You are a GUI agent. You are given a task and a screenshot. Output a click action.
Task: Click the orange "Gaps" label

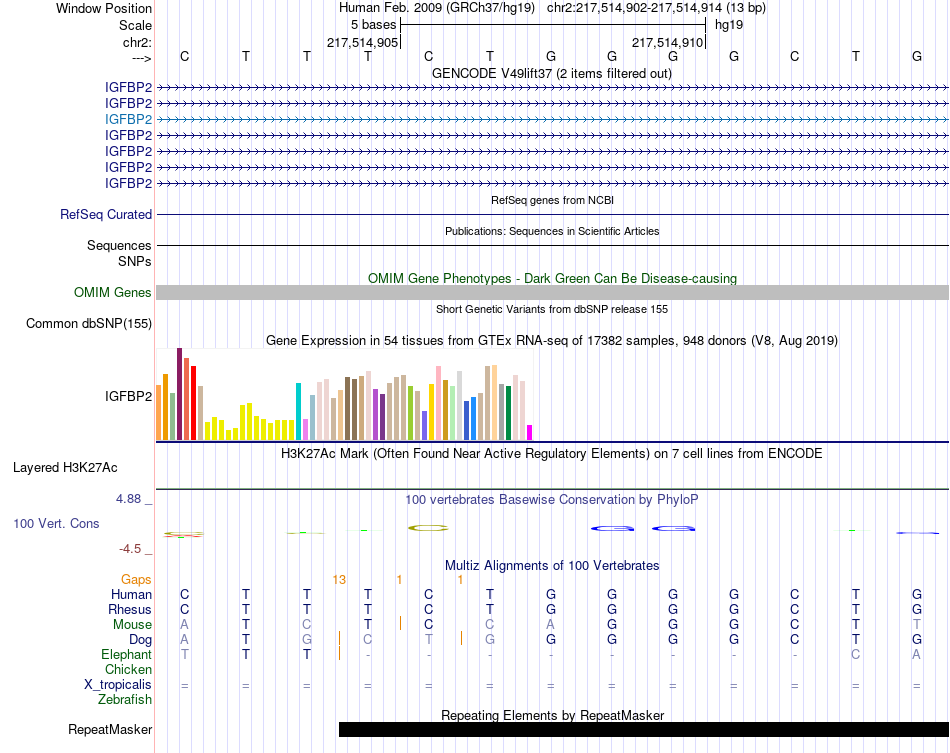point(136,580)
